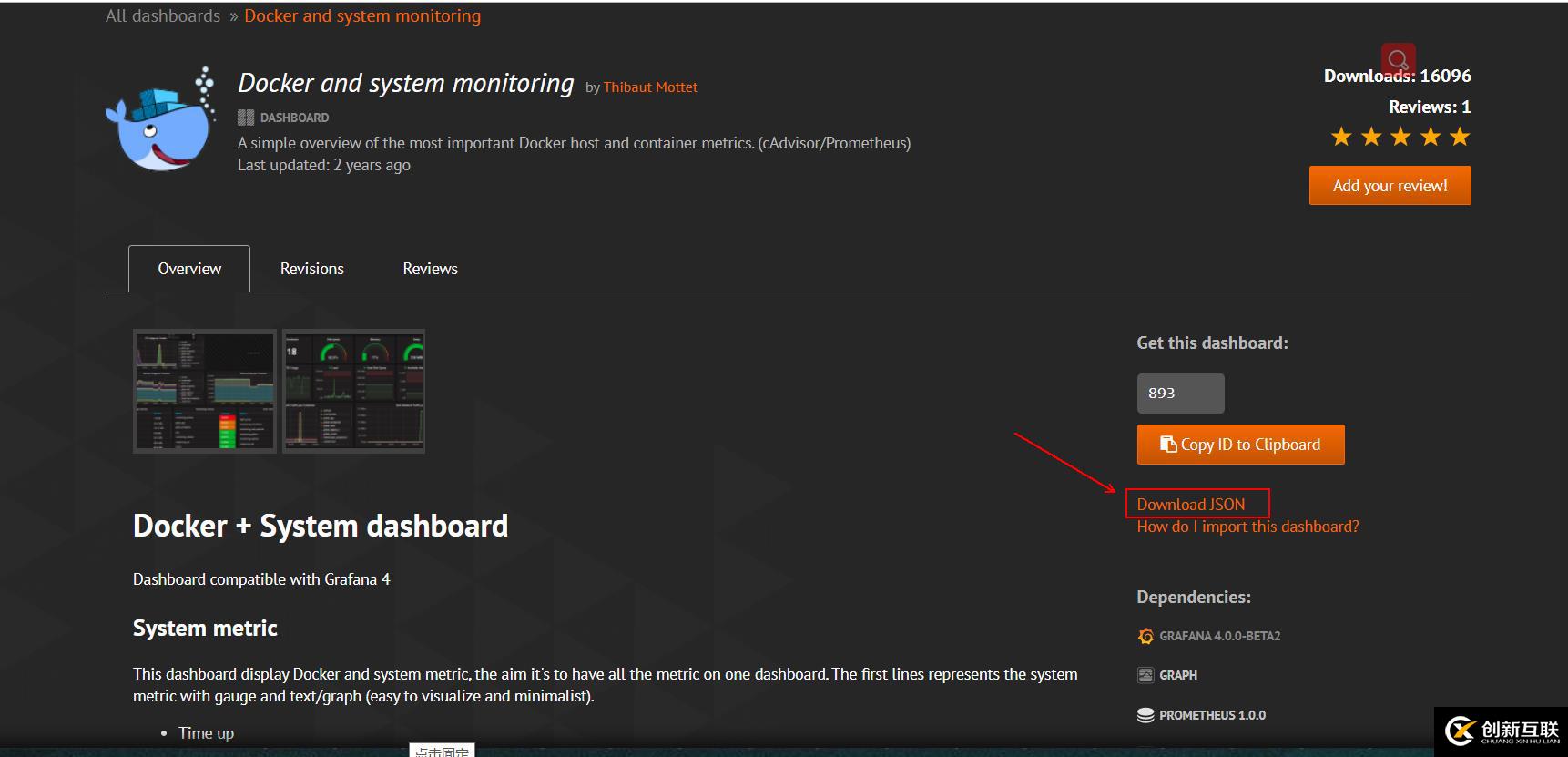Click the Reviews: 1 counter

(1430, 107)
